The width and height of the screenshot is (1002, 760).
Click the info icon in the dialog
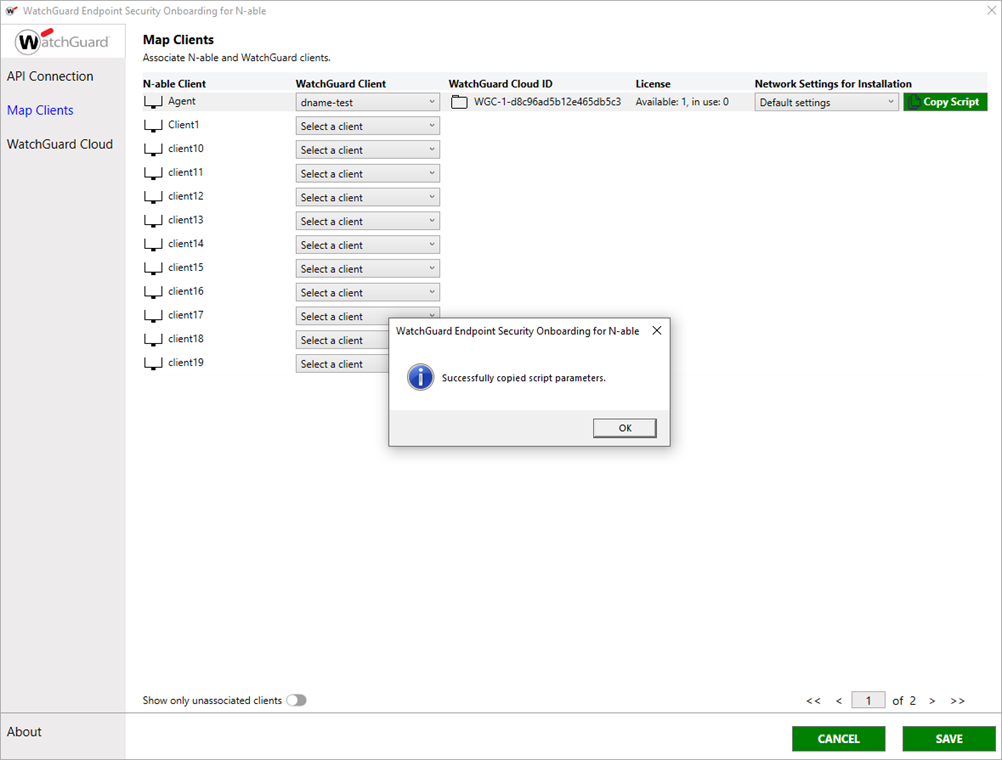[x=420, y=378]
